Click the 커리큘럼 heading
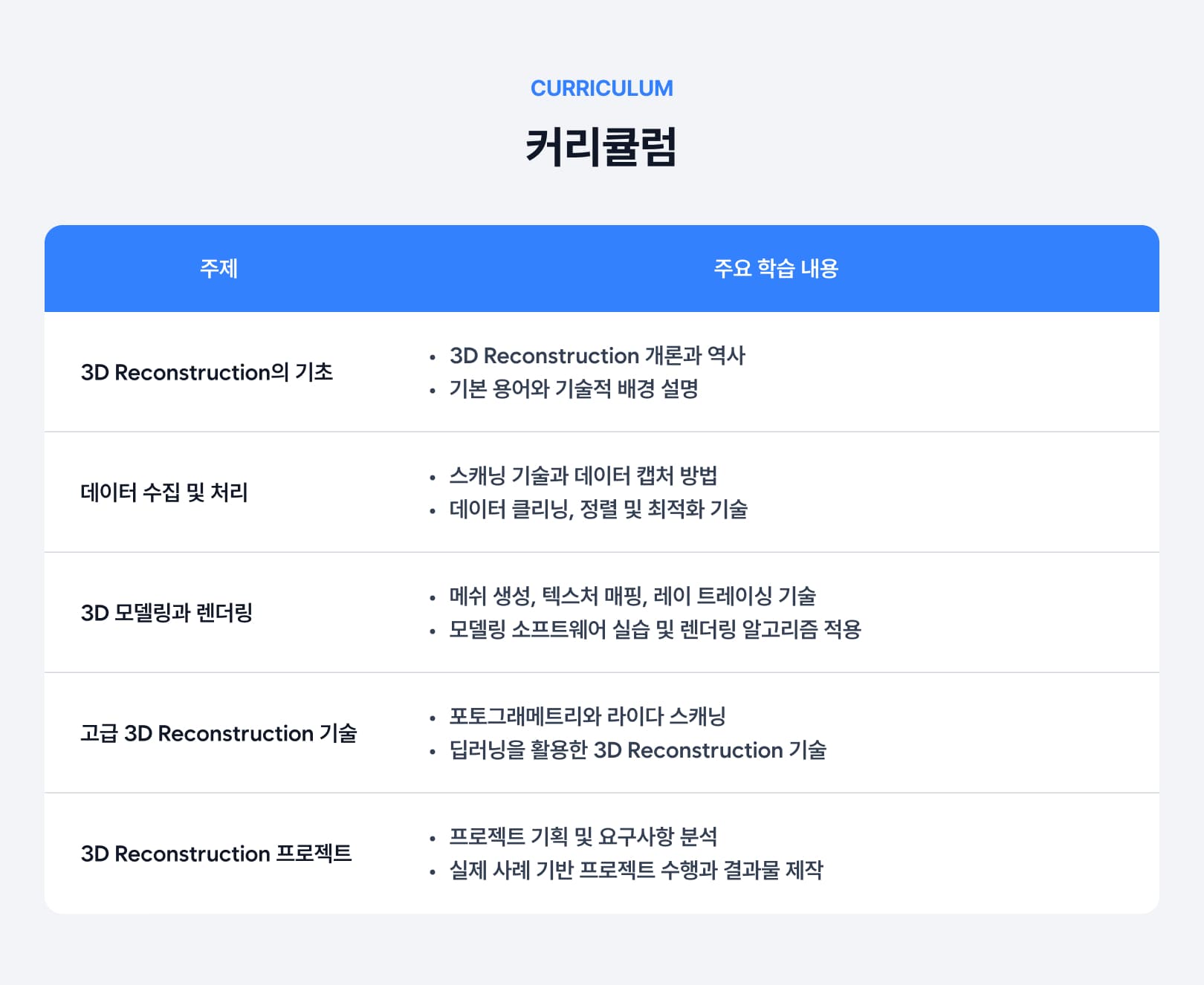This screenshot has width=1204, height=985. 601,147
